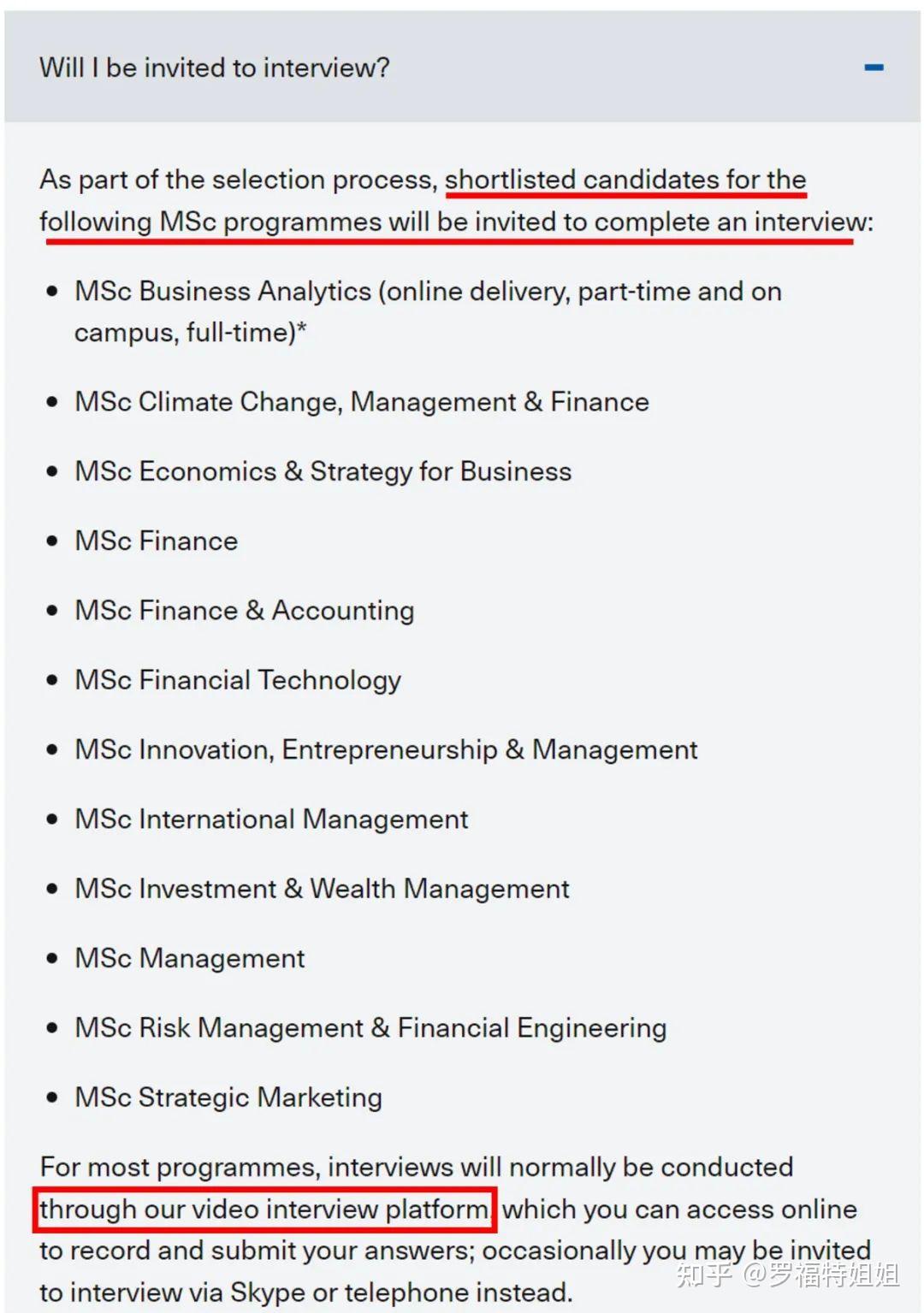Select MSc Strategic Marketing item
The height and width of the screenshot is (1313, 924).
click(x=228, y=1097)
